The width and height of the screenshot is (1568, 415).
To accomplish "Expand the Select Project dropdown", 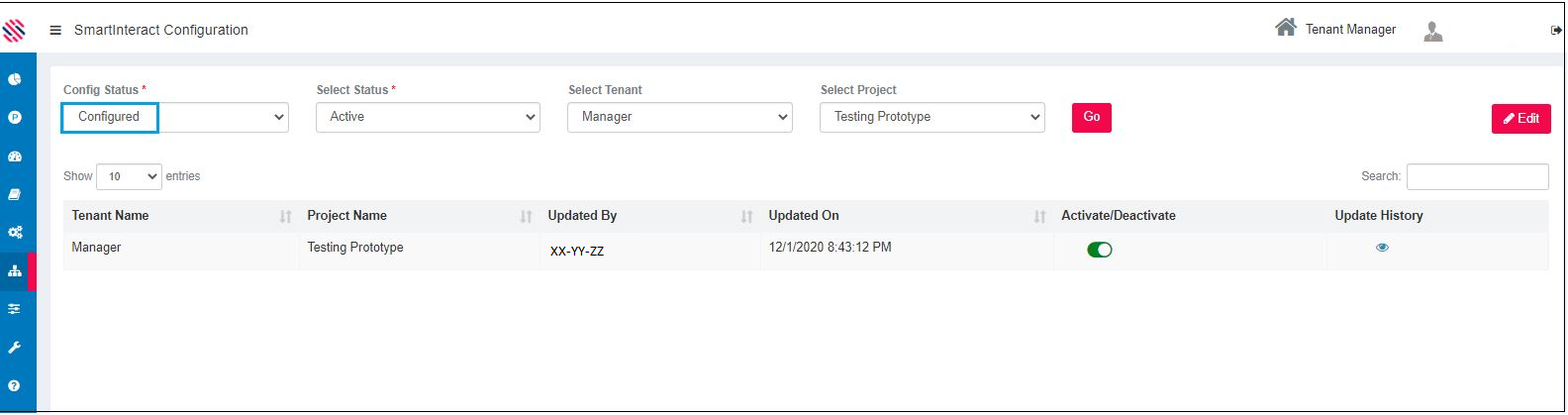I will coord(931,117).
